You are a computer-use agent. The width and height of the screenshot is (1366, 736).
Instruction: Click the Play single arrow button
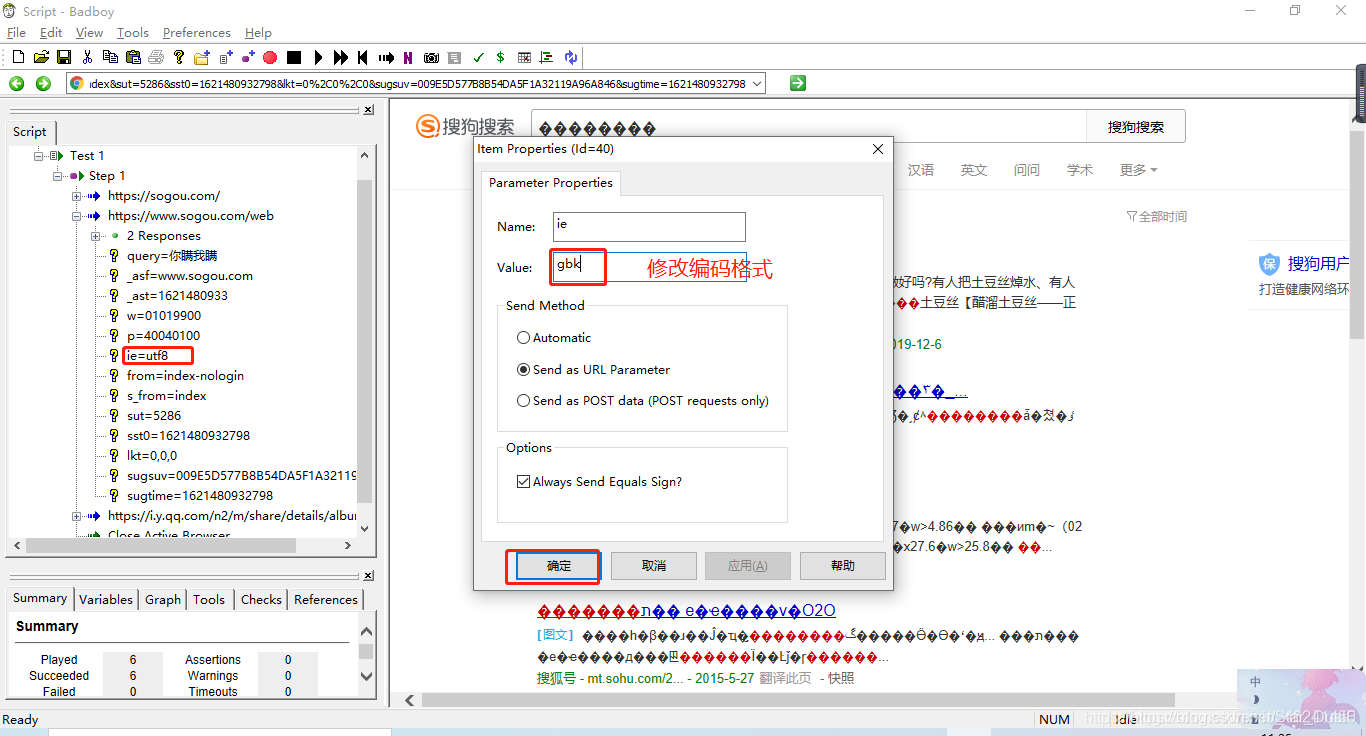coord(318,58)
